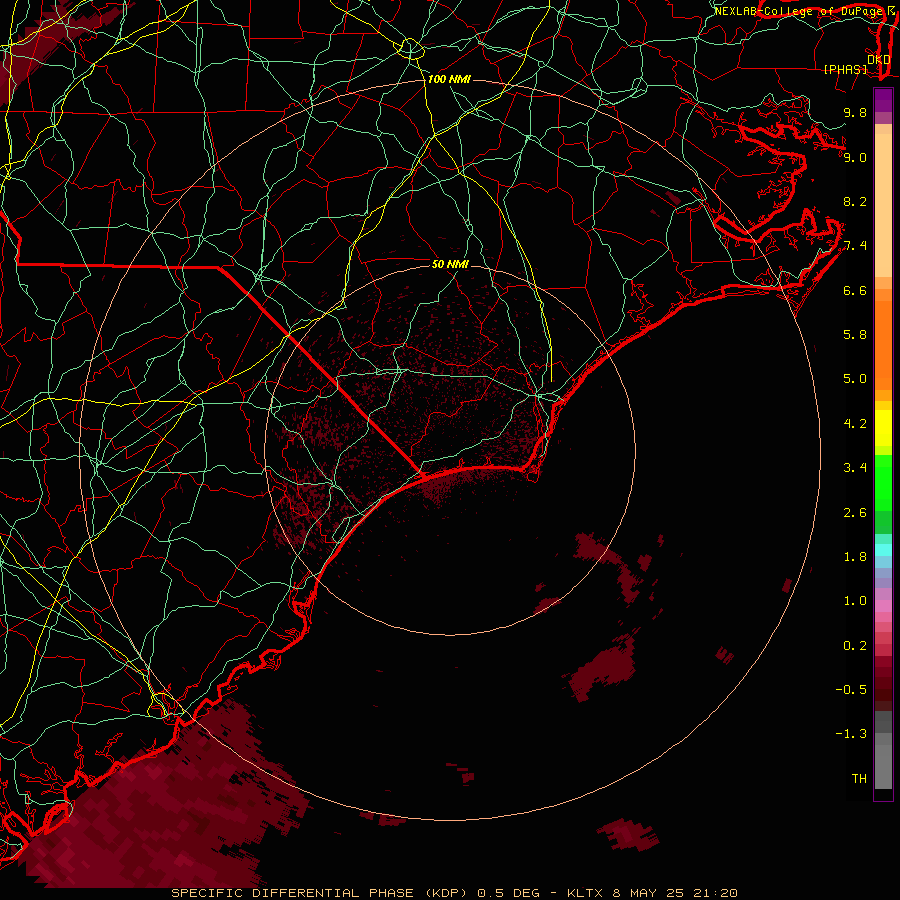This screenshot has height=900, width=900.
Task: Click the TH threshold label
Action: [x=859, y=779]
